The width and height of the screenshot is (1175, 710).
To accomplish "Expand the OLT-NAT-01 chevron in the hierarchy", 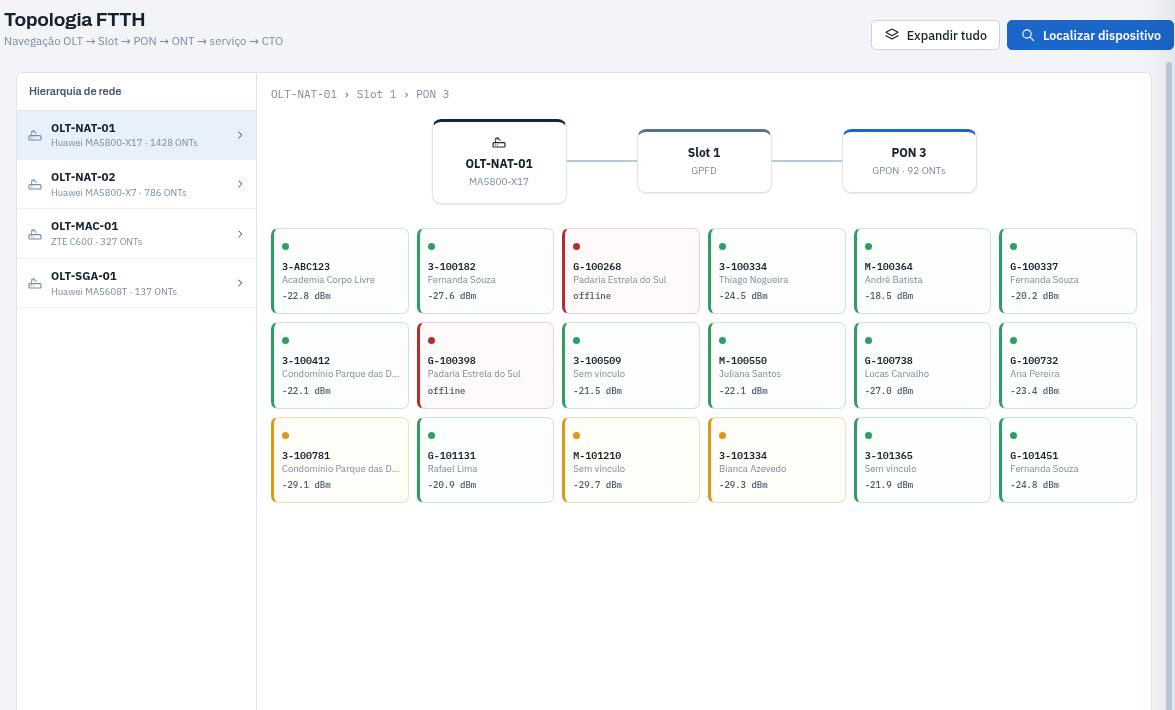I will (x=240, y=135).
